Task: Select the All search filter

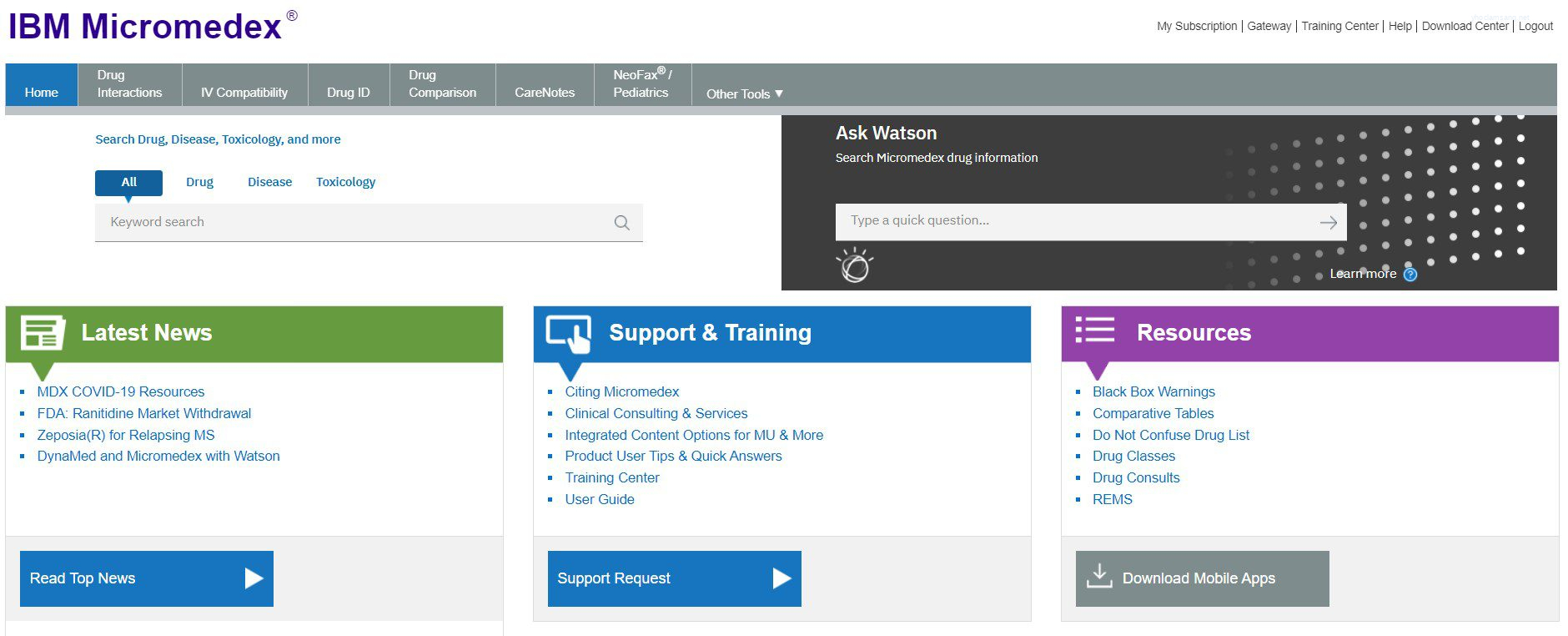Action: (x=128, y=182)
